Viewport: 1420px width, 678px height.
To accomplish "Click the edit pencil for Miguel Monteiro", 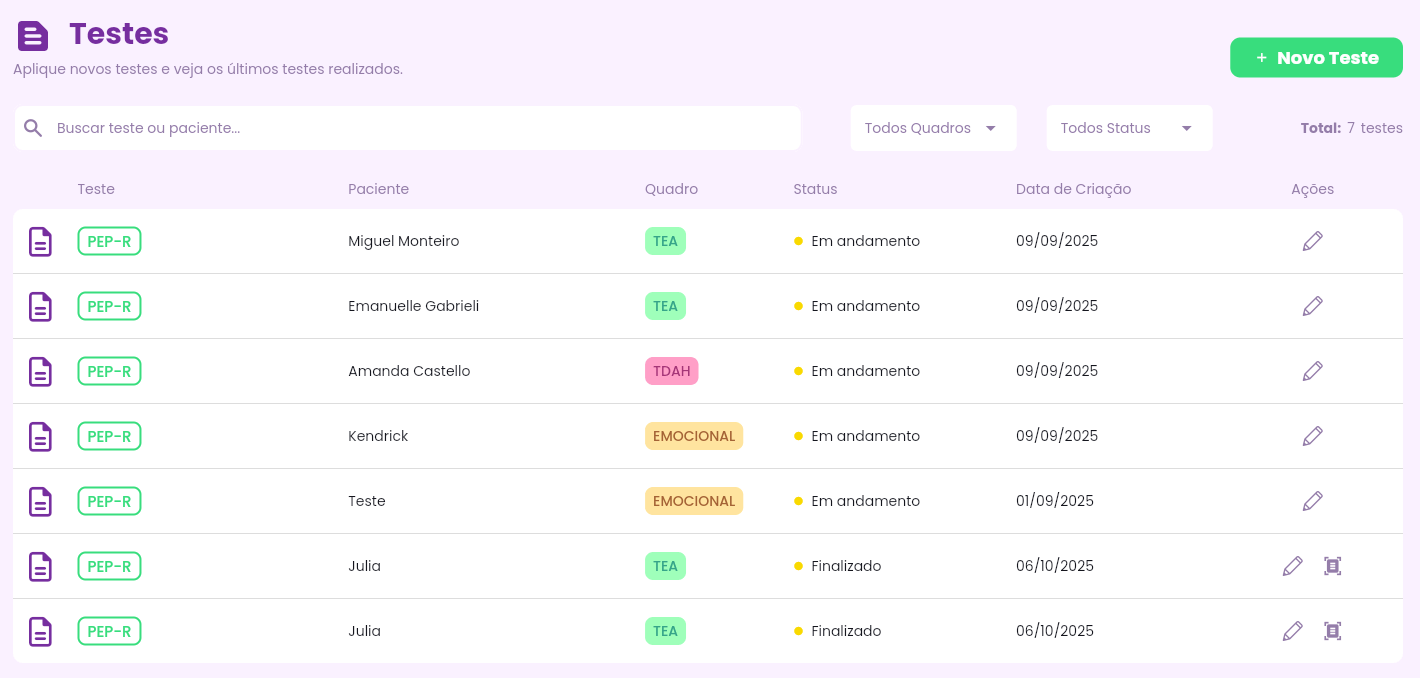I will 1312,241.
